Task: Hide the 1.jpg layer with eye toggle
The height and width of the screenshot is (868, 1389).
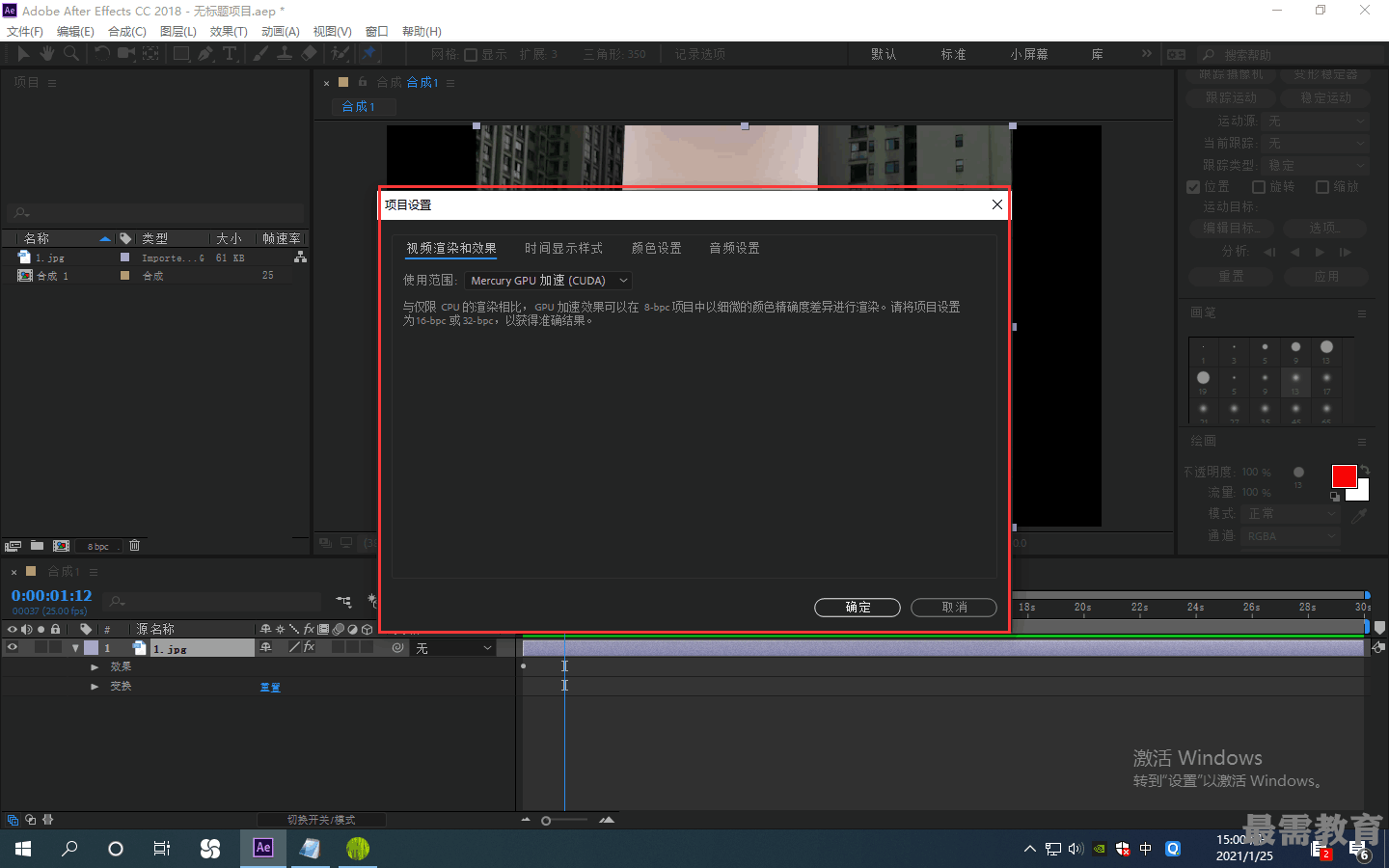Action: tap(13, 648)
